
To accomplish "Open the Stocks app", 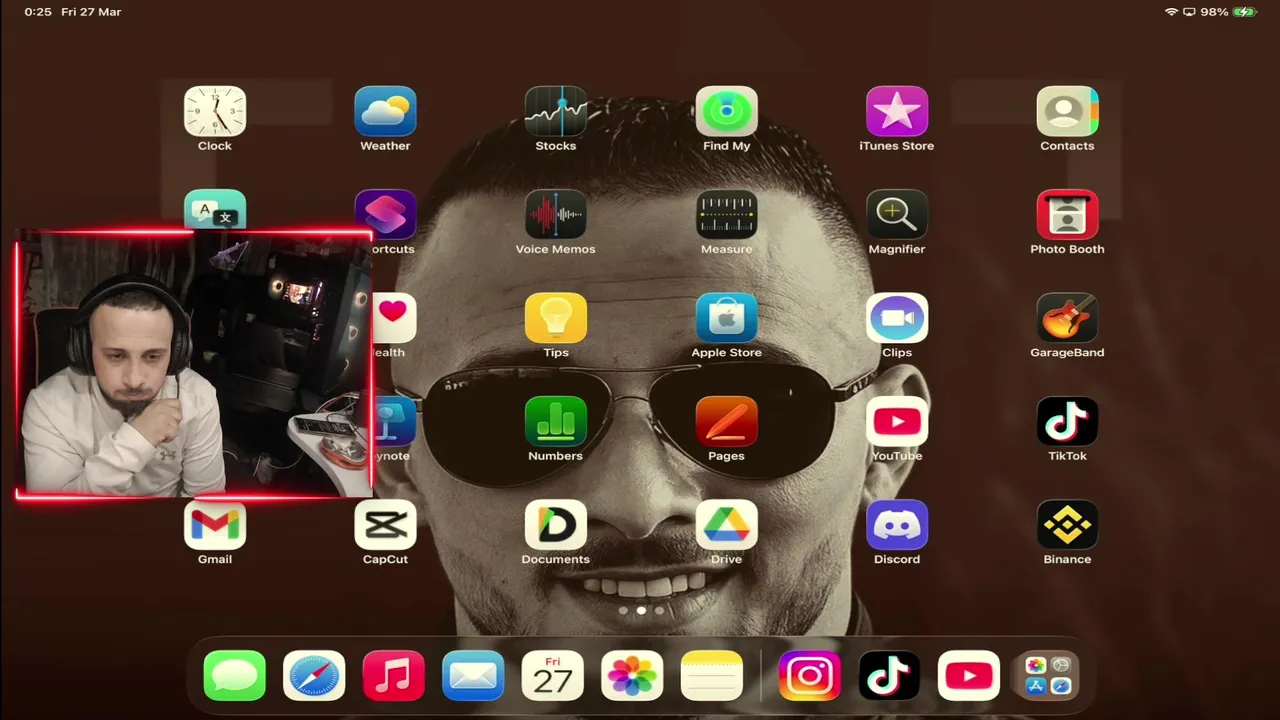I will point(556,111).
